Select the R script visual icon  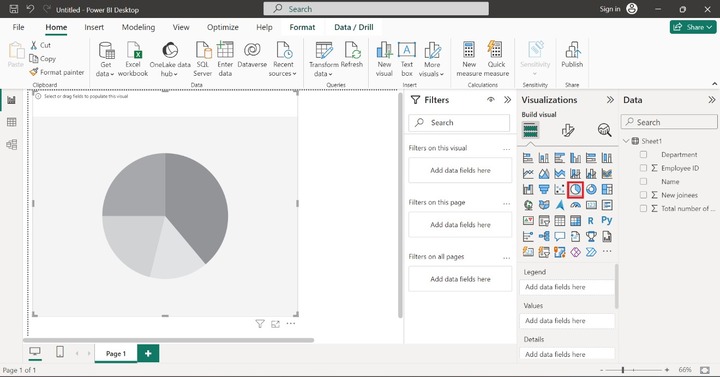pyautogui.click(x=591, y=221)
